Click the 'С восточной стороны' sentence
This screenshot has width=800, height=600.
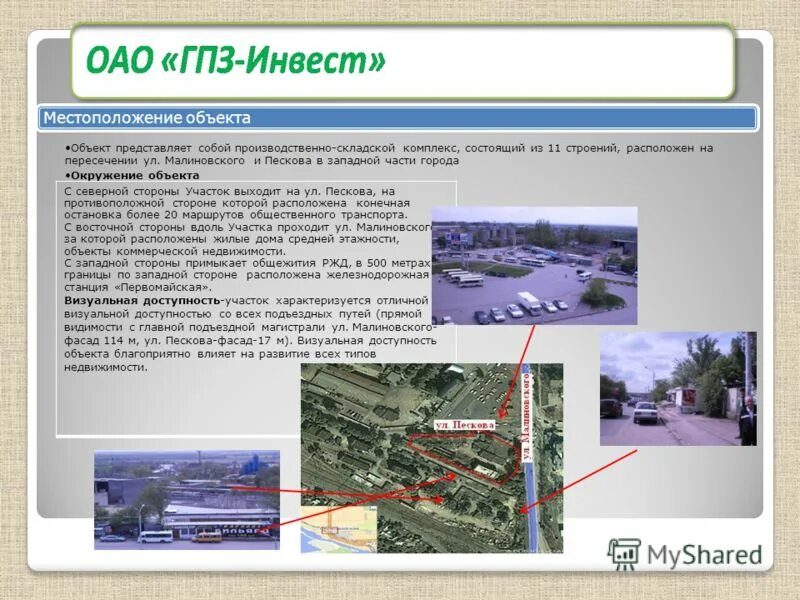[x=248, y=239]
